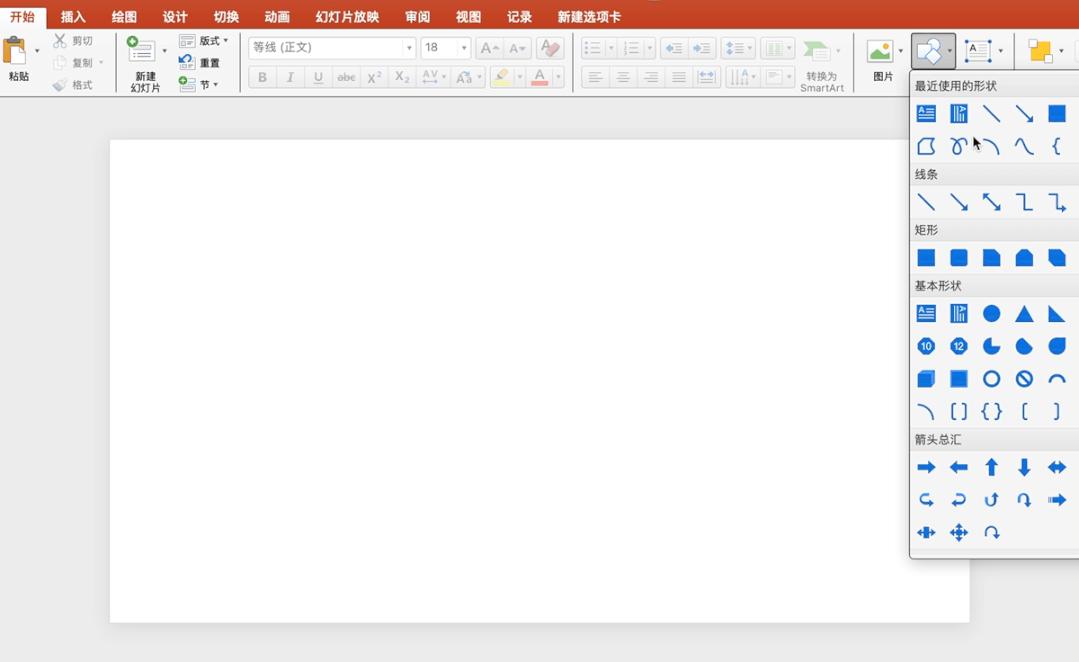
Task: Pick the right arrow shape under 箭头总汇
Action: (926, 468)
